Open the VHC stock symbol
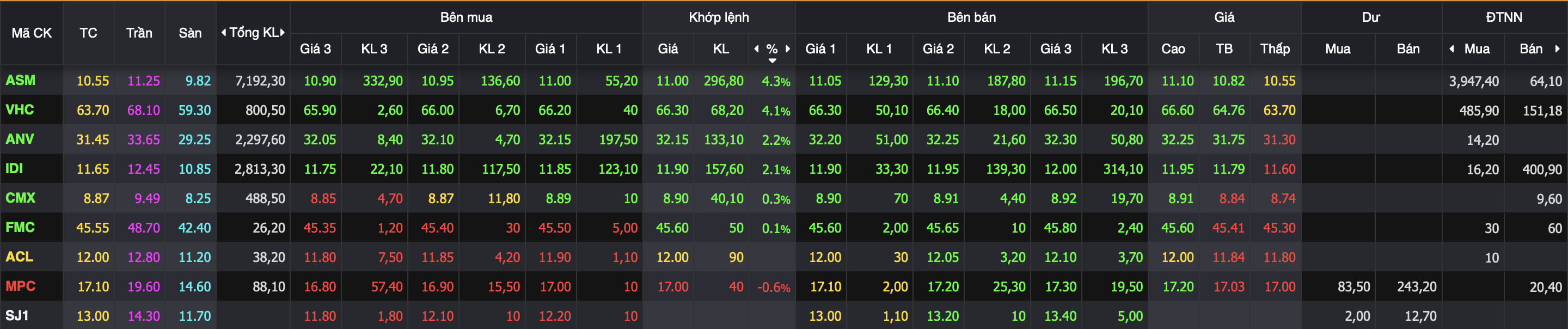Viewport: 1568px width, 329px height. tap(20, 109)
